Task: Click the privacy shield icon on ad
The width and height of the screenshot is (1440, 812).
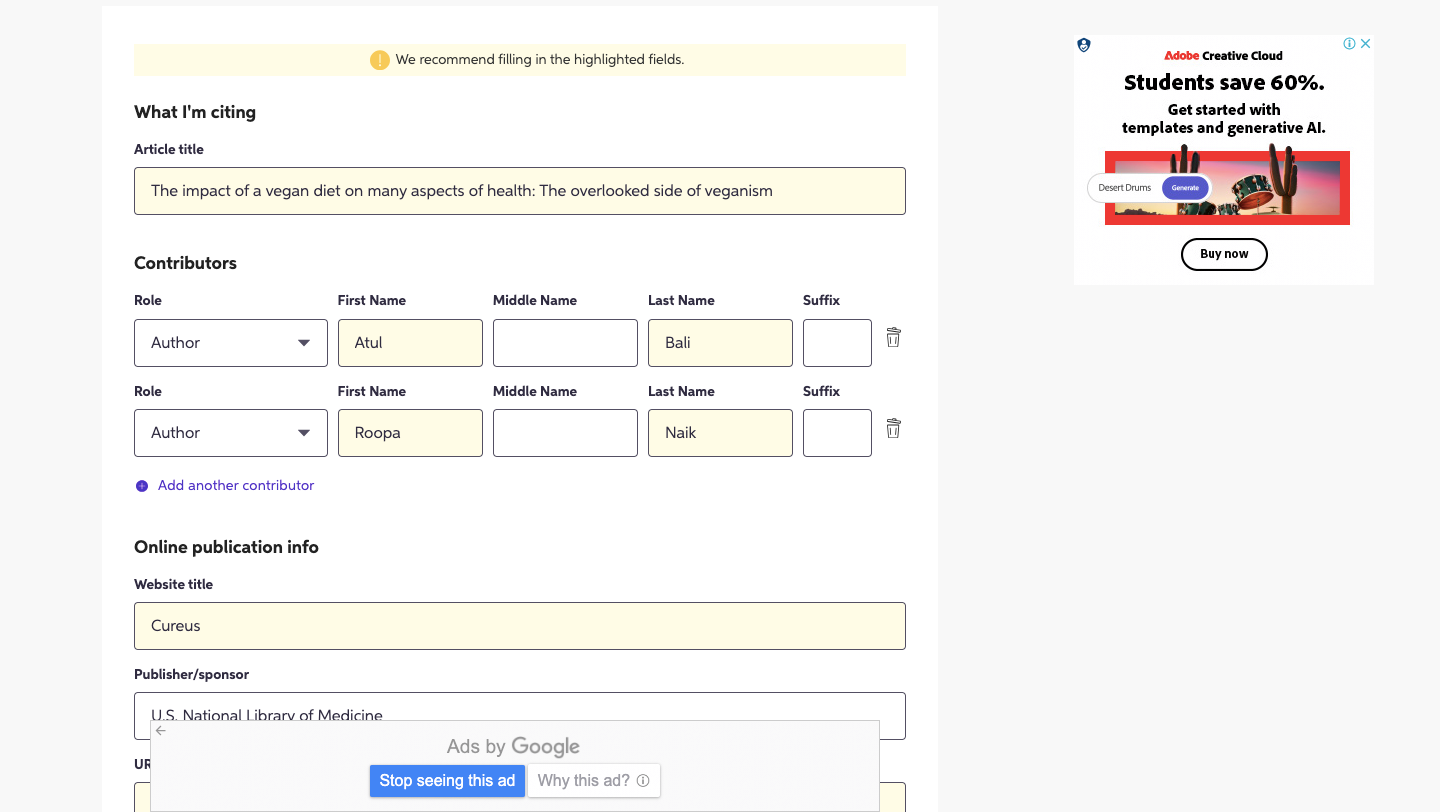Action: 1084,45
